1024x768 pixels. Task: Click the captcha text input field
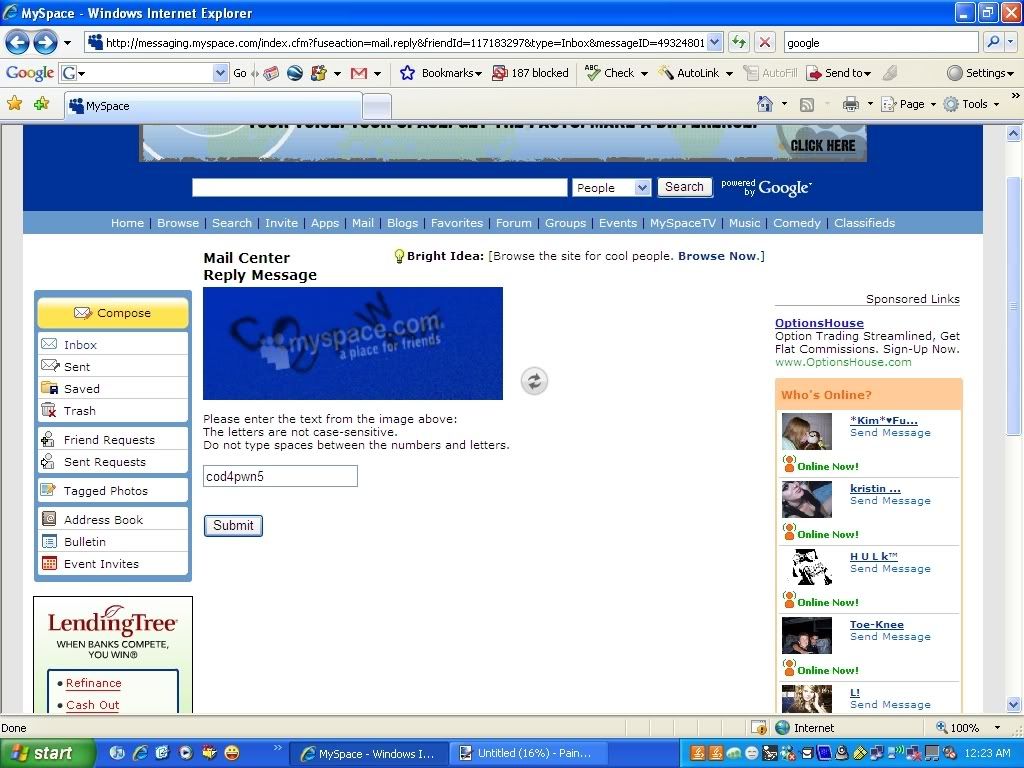[x=280, y=476]
